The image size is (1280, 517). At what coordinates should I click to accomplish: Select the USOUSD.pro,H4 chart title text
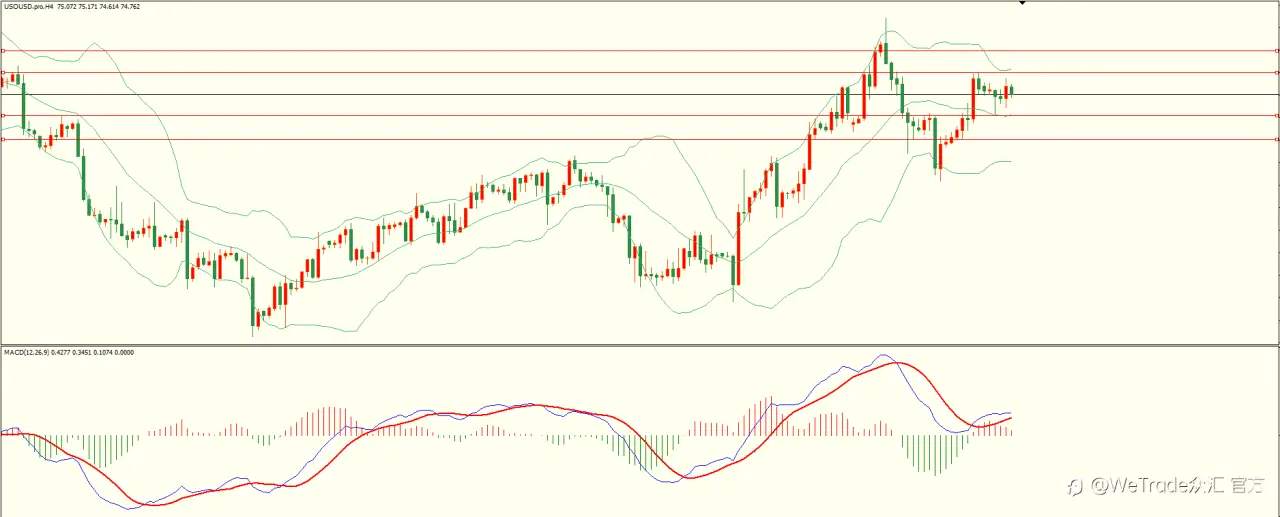[29, 6]
